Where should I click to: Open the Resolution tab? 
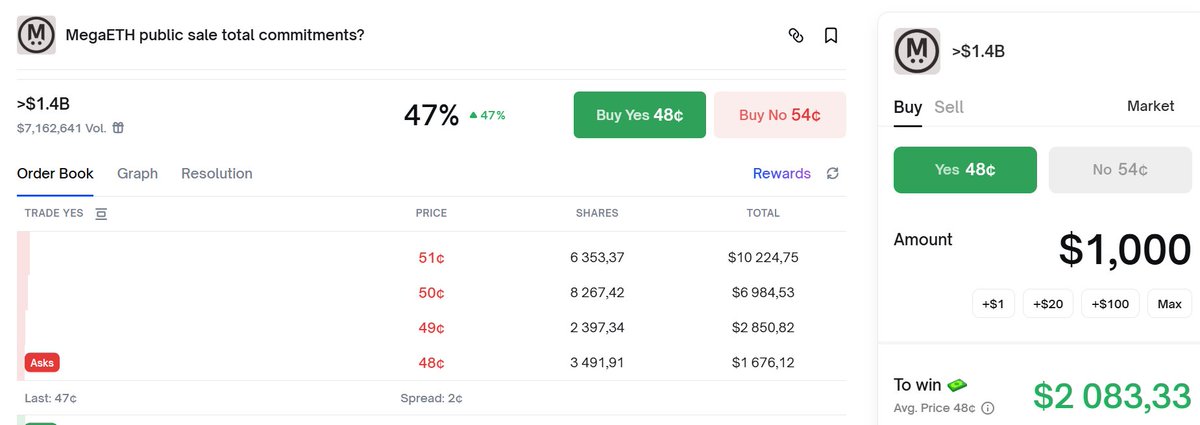tap(216, 174)
